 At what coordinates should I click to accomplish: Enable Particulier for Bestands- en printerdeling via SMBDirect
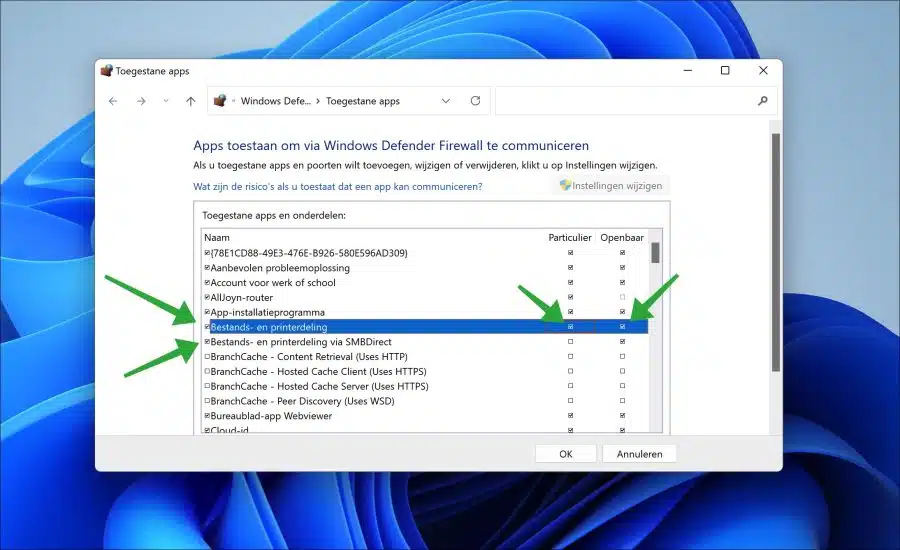571,342
